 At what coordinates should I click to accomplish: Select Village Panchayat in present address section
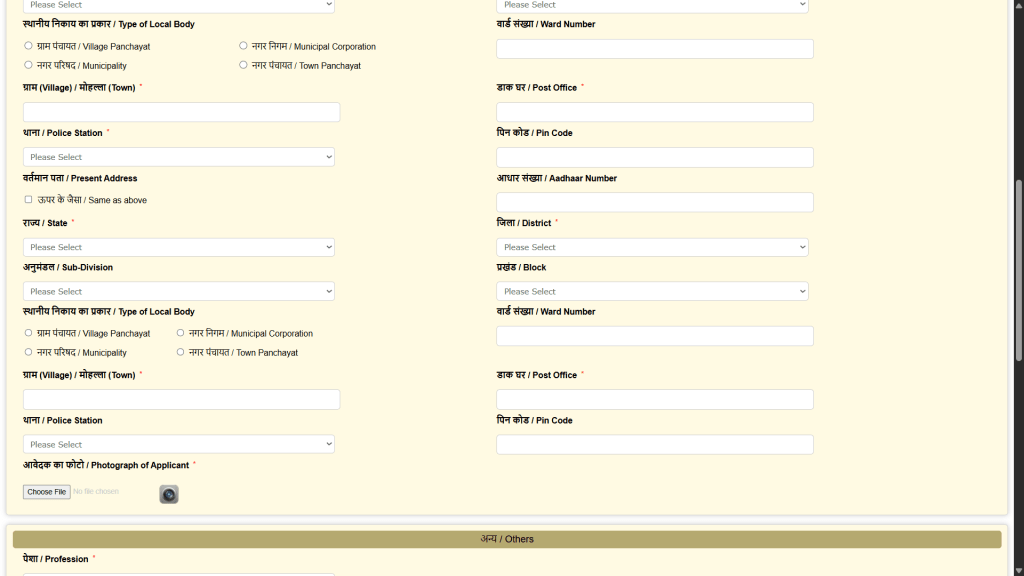(x=28, y=333)
